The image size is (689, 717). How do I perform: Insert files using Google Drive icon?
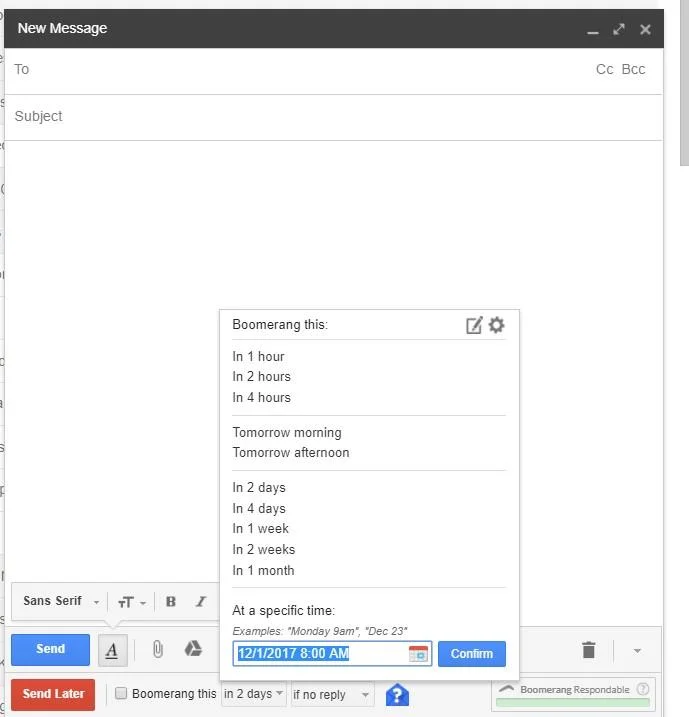(x=193, y=650)
